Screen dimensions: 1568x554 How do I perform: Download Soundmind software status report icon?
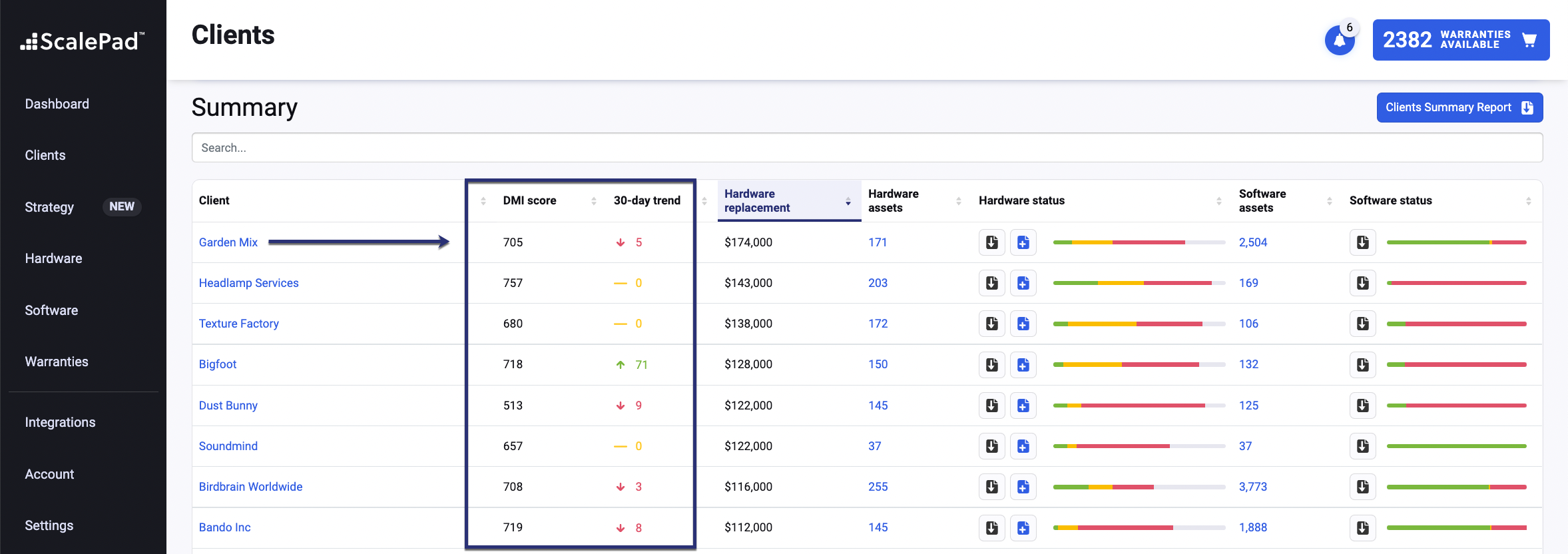tap(1362, 446)
